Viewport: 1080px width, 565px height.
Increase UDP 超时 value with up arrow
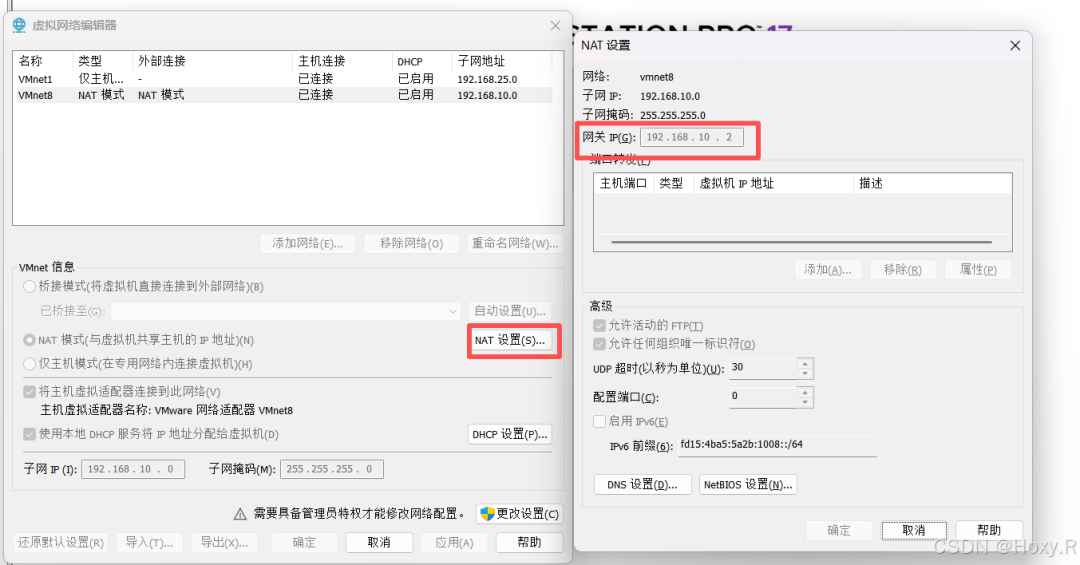tap(805, 362)
